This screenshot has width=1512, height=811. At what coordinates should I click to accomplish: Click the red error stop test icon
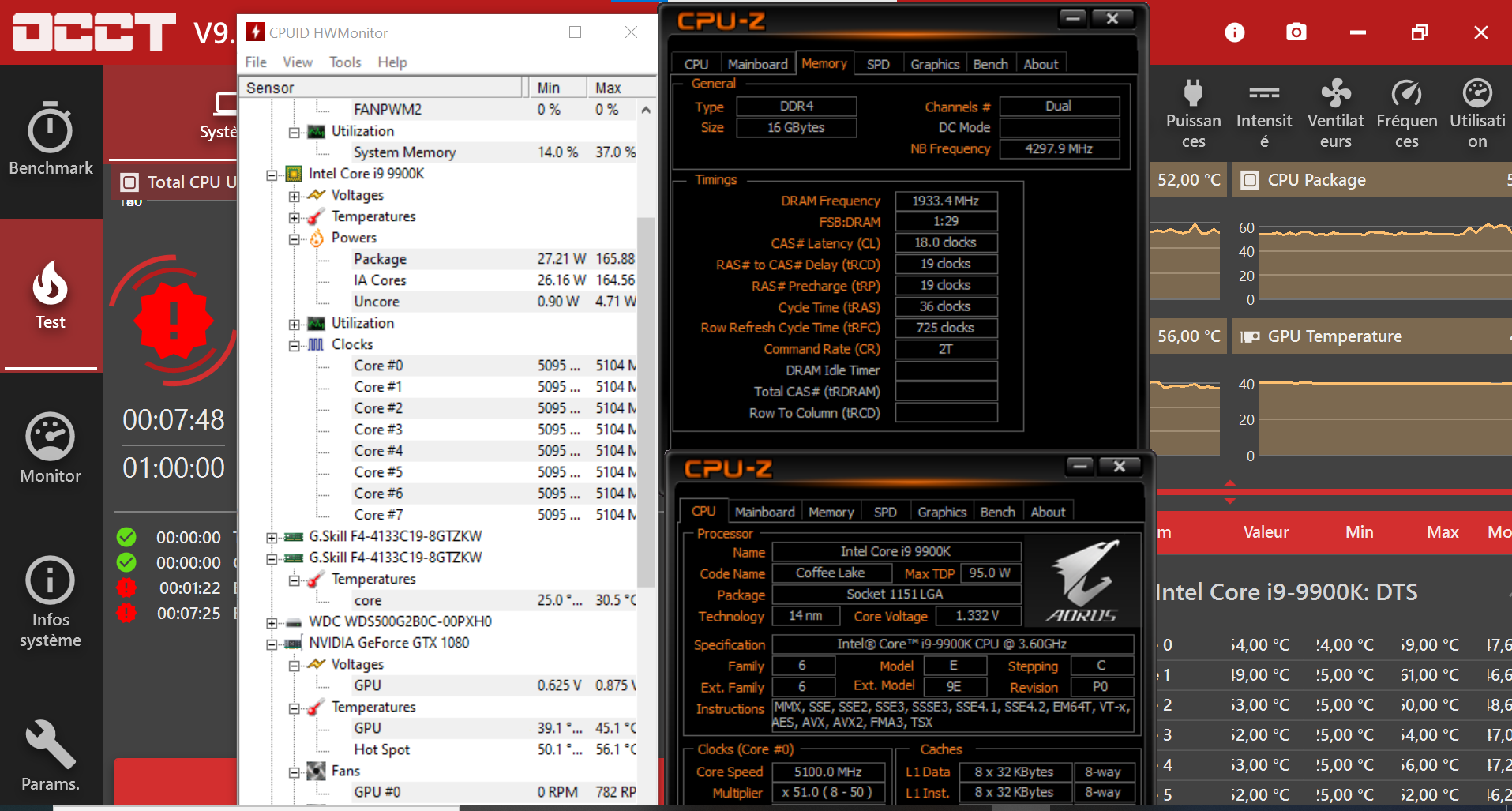click(x=173, y=320)
